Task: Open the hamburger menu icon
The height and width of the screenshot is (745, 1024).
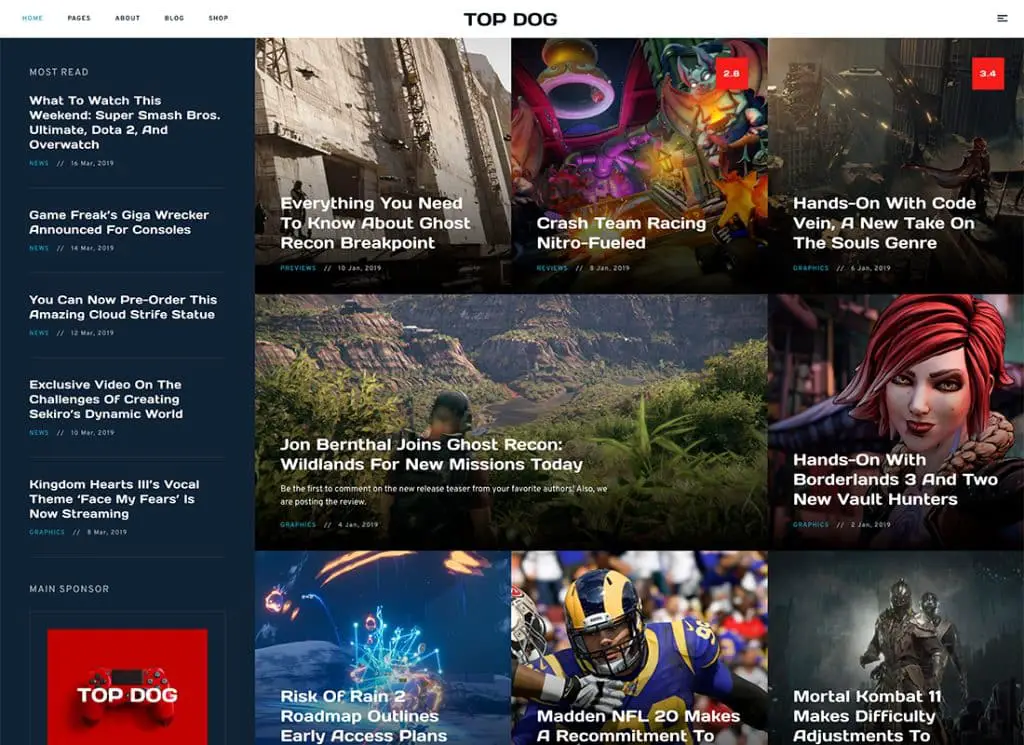Action: [1002, 18]
